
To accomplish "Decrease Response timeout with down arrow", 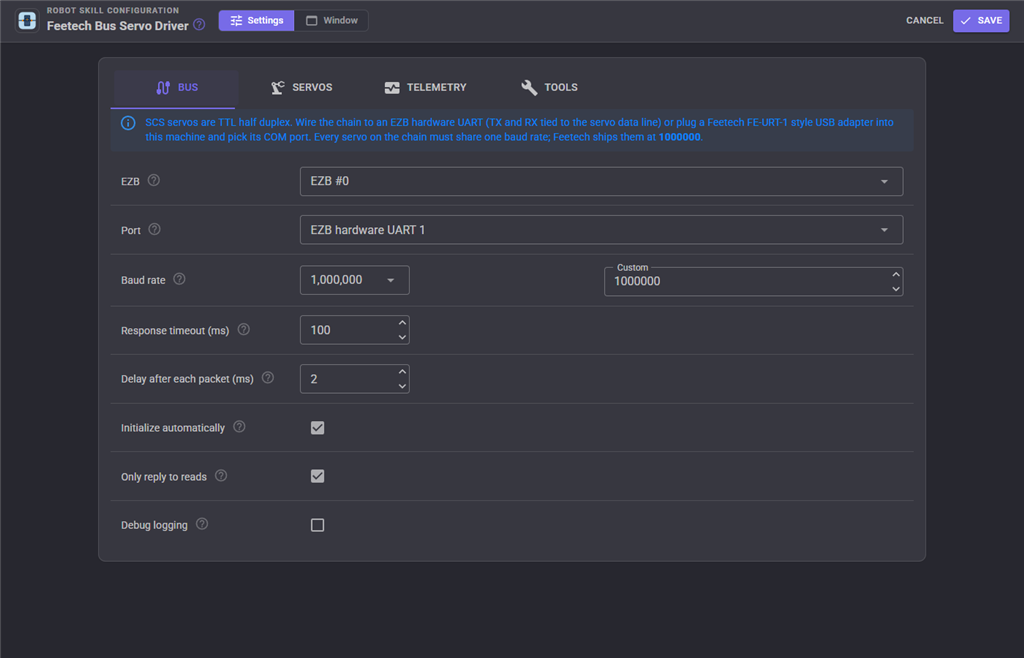I will pos(402,337).
